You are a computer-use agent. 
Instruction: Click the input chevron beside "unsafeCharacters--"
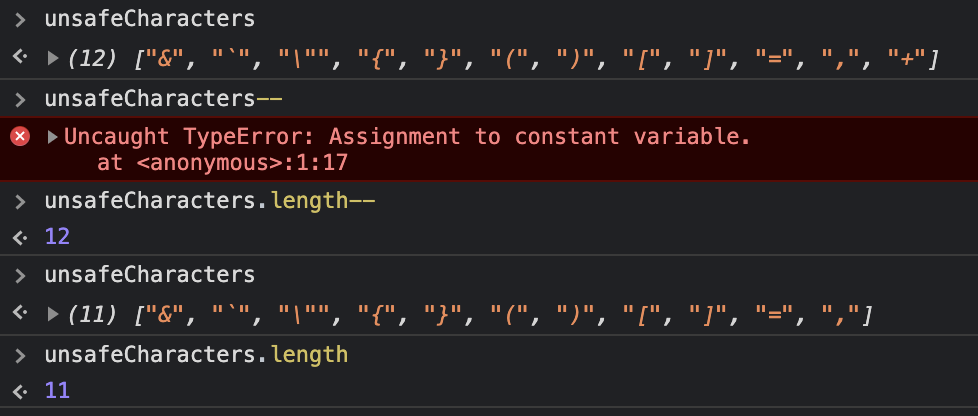tap(19, 99)
